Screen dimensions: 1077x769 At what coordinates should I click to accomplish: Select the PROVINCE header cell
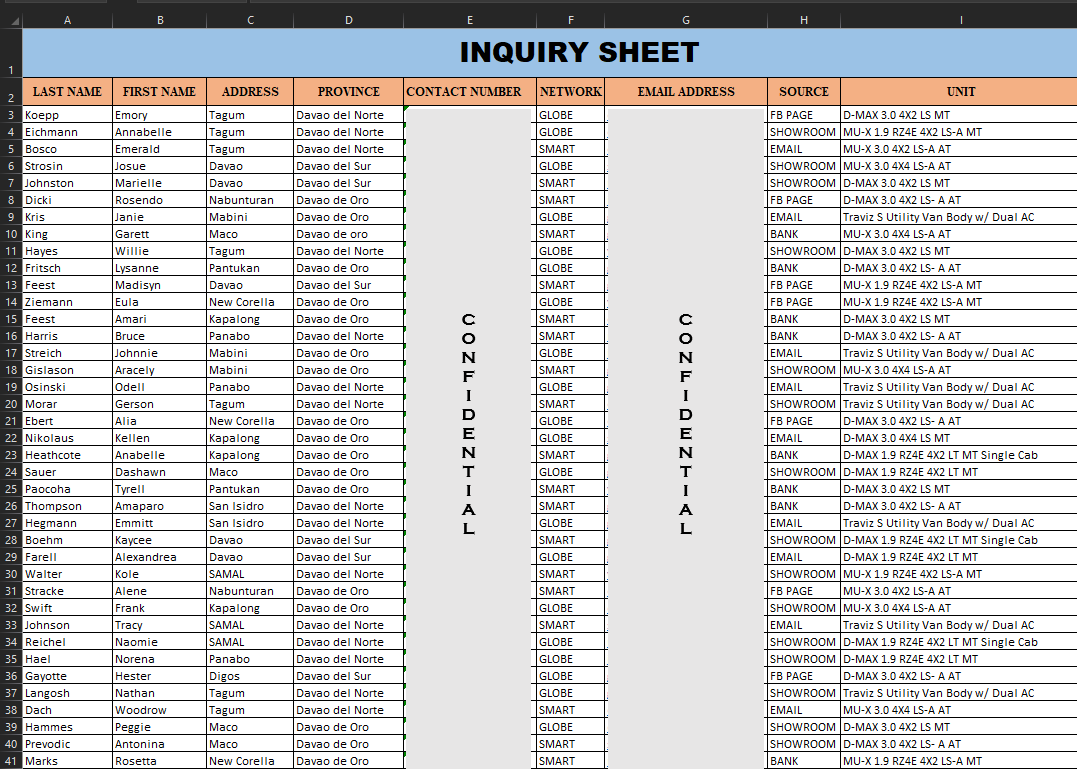point(348,92)
